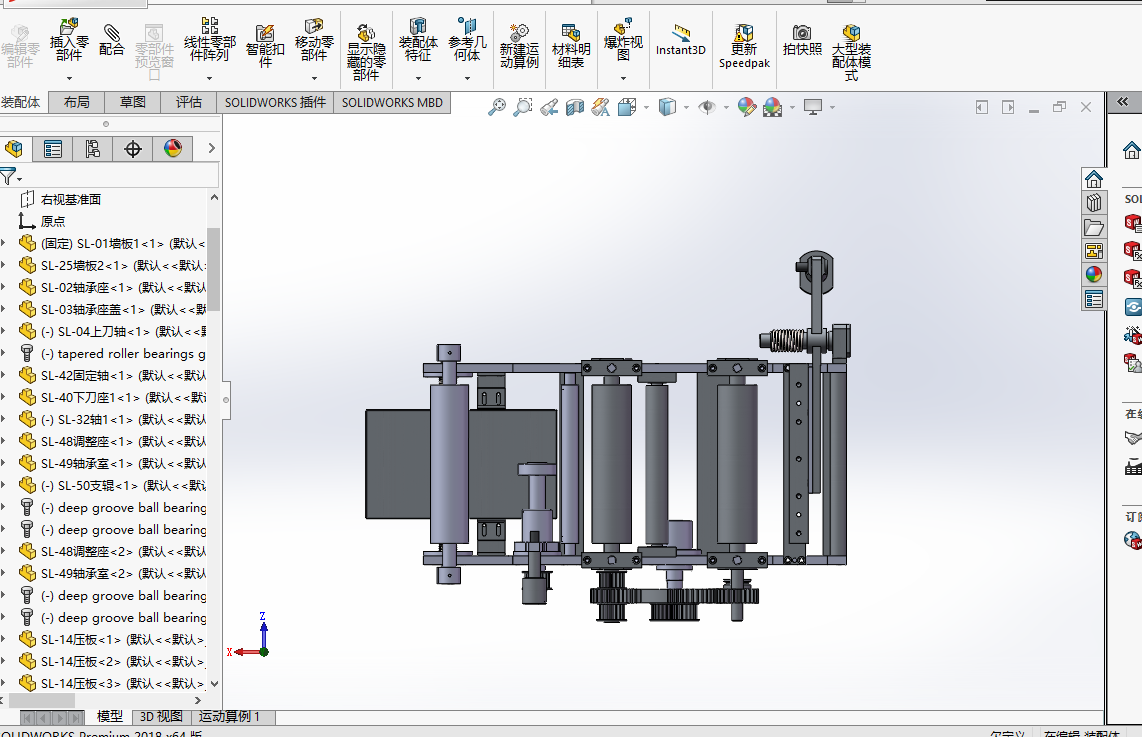Screen dimensions: 1142x737
Task: Click Show Hidden Components (显示隐藏的零部件)
Action: [x=366, y=52]
